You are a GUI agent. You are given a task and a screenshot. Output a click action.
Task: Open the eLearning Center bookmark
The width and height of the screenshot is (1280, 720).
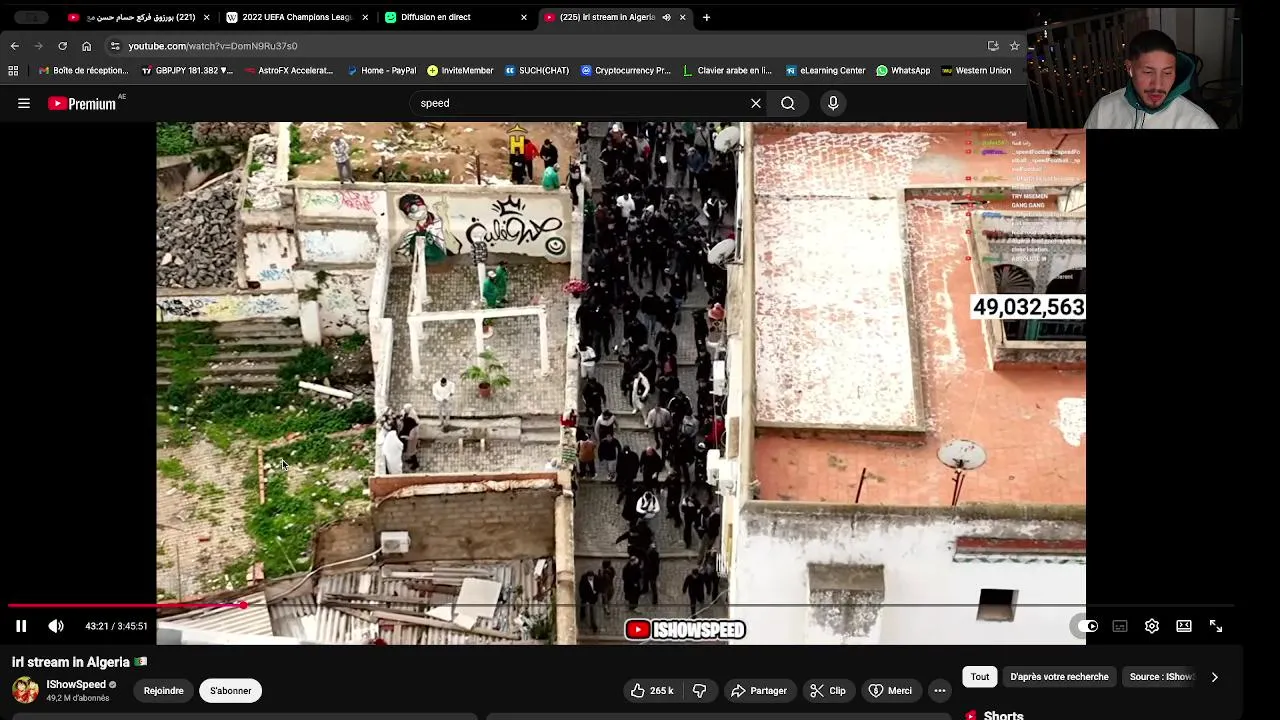click(825, 71)
